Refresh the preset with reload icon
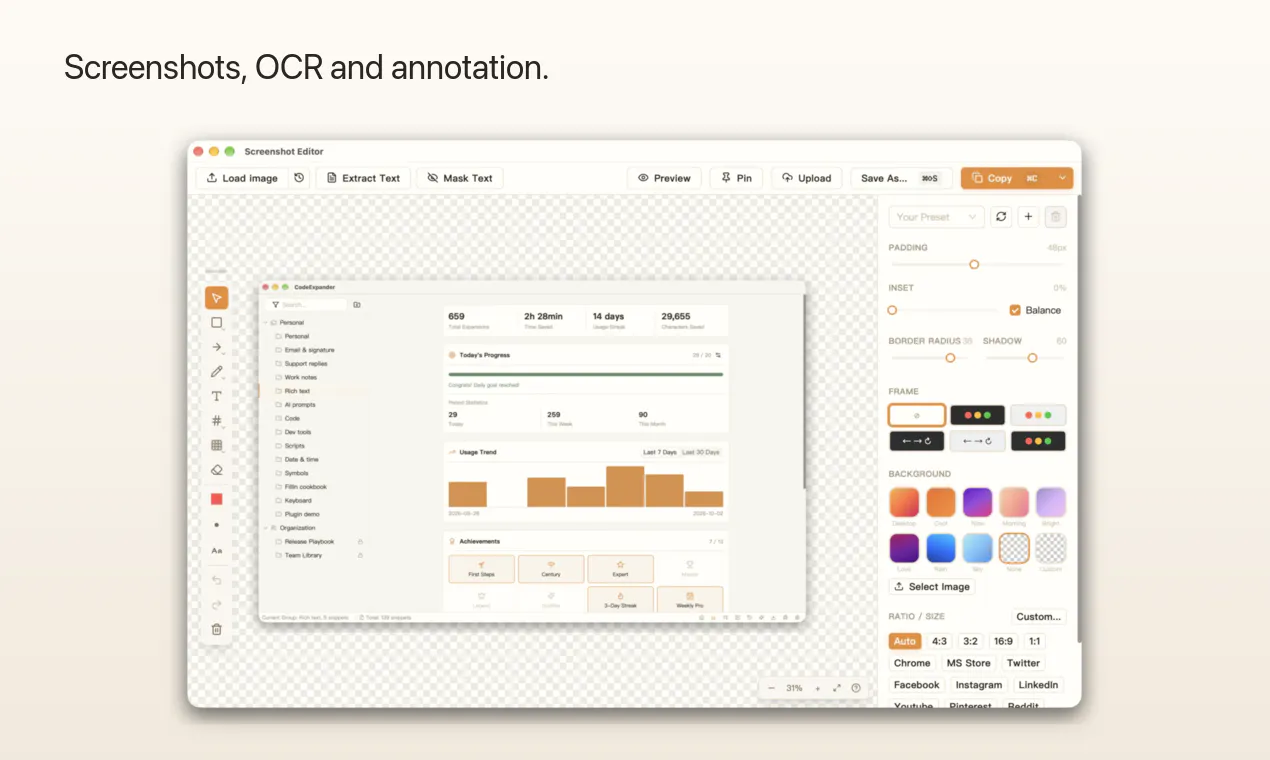 pos(1001,216)
